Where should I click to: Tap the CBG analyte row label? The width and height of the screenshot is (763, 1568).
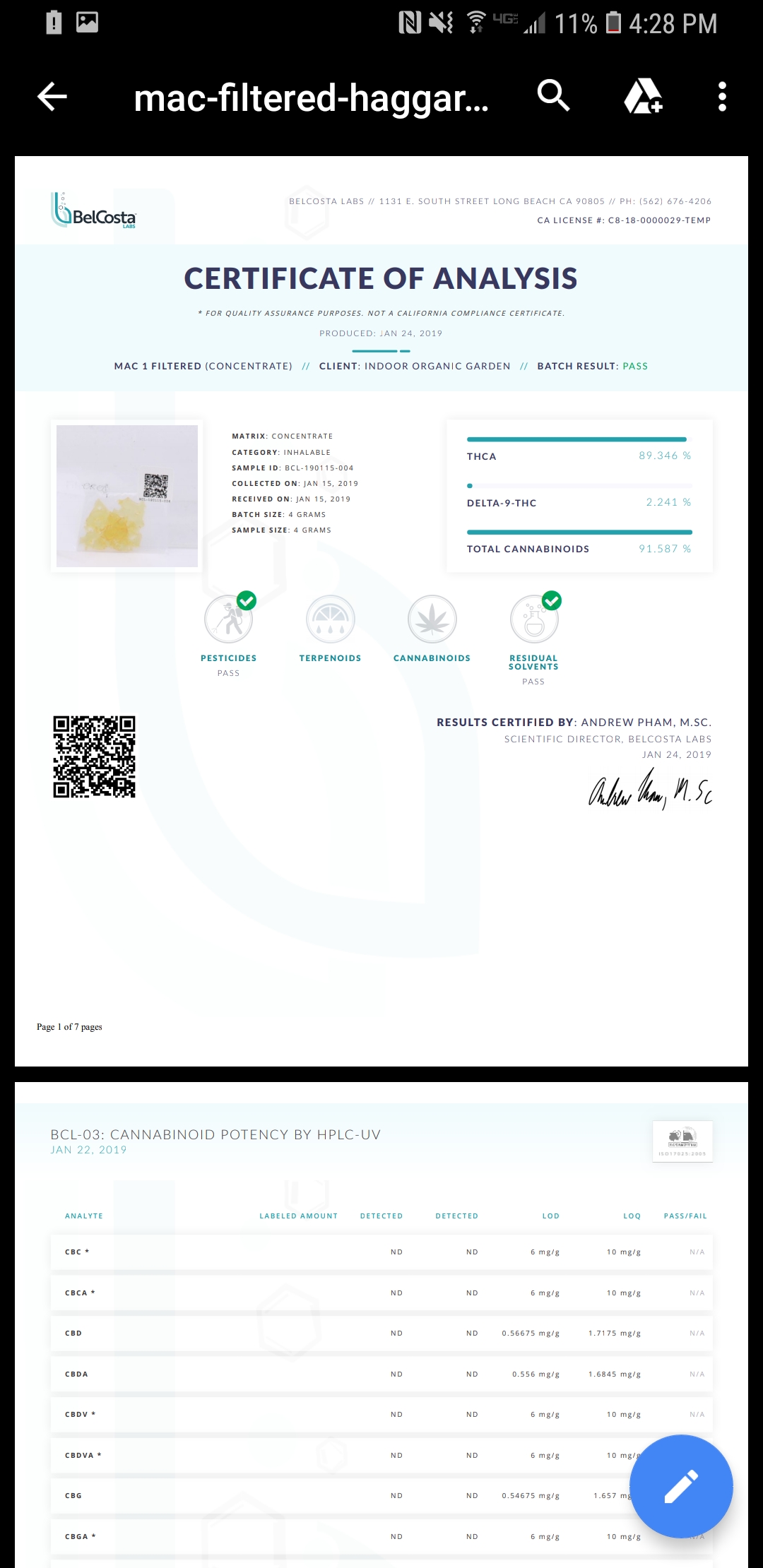[73, 1495]
